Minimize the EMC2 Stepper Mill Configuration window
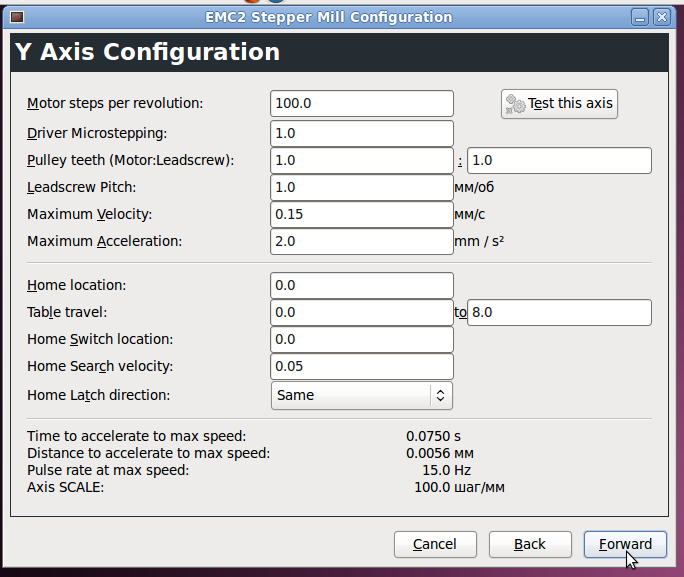The image size is (684, 577). [x=638, y=17]
